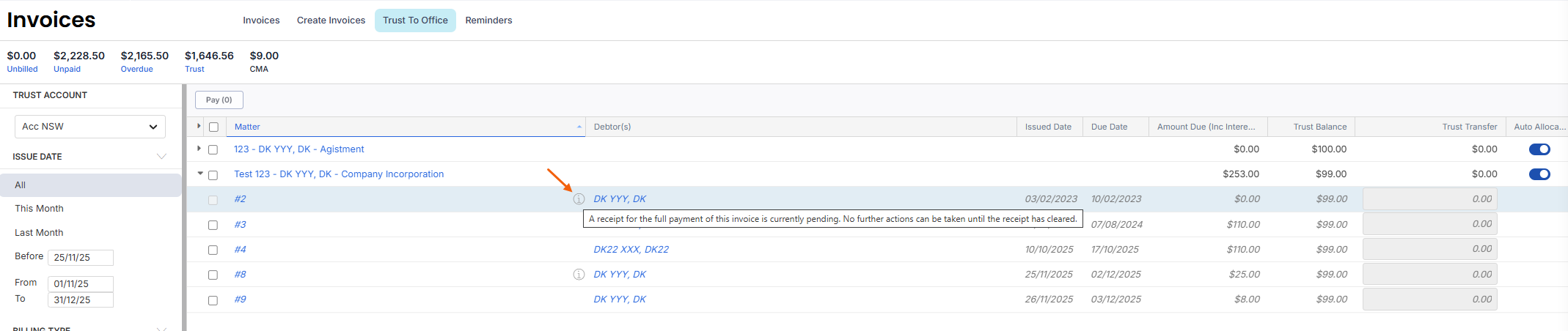Click the sort arrow in Matter column header
The image size is (1568, 331).
579,127
